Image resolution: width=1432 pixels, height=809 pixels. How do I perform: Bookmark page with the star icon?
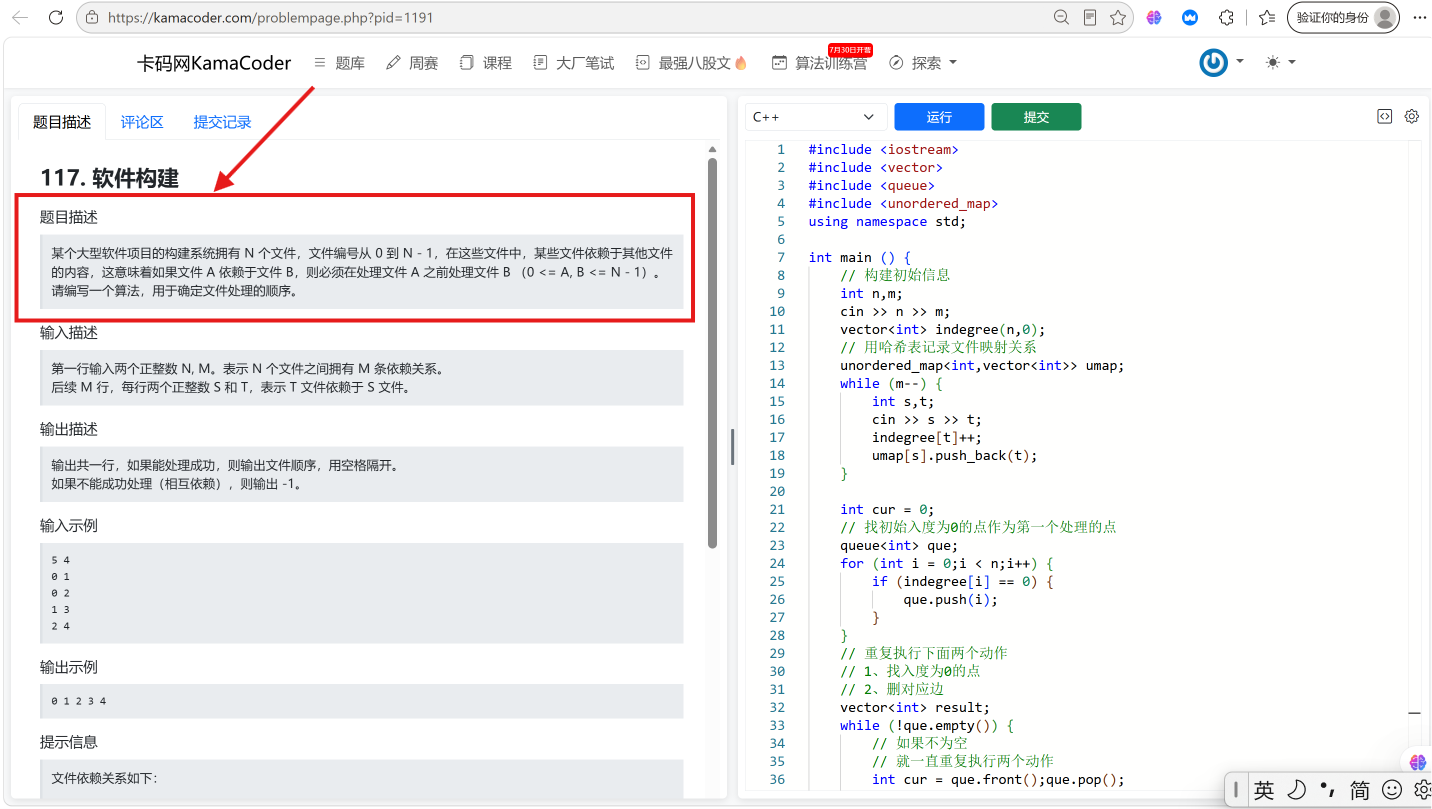(1118, 17)
